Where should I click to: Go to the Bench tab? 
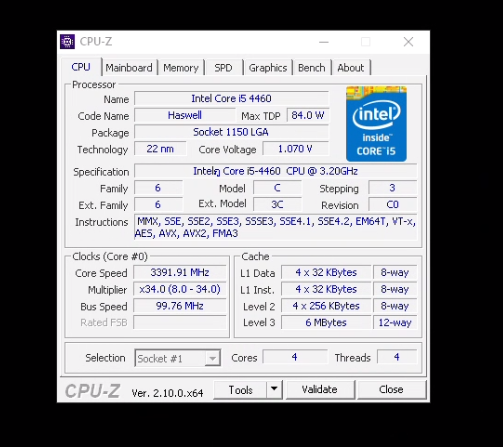click(312, 68)
